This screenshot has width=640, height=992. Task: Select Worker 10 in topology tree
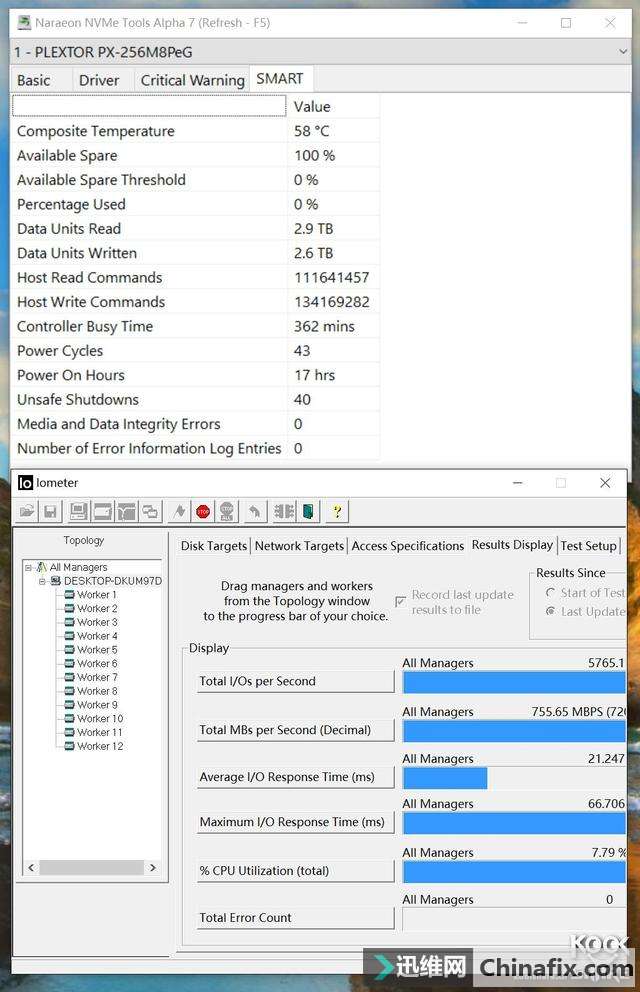coord(94,719)
